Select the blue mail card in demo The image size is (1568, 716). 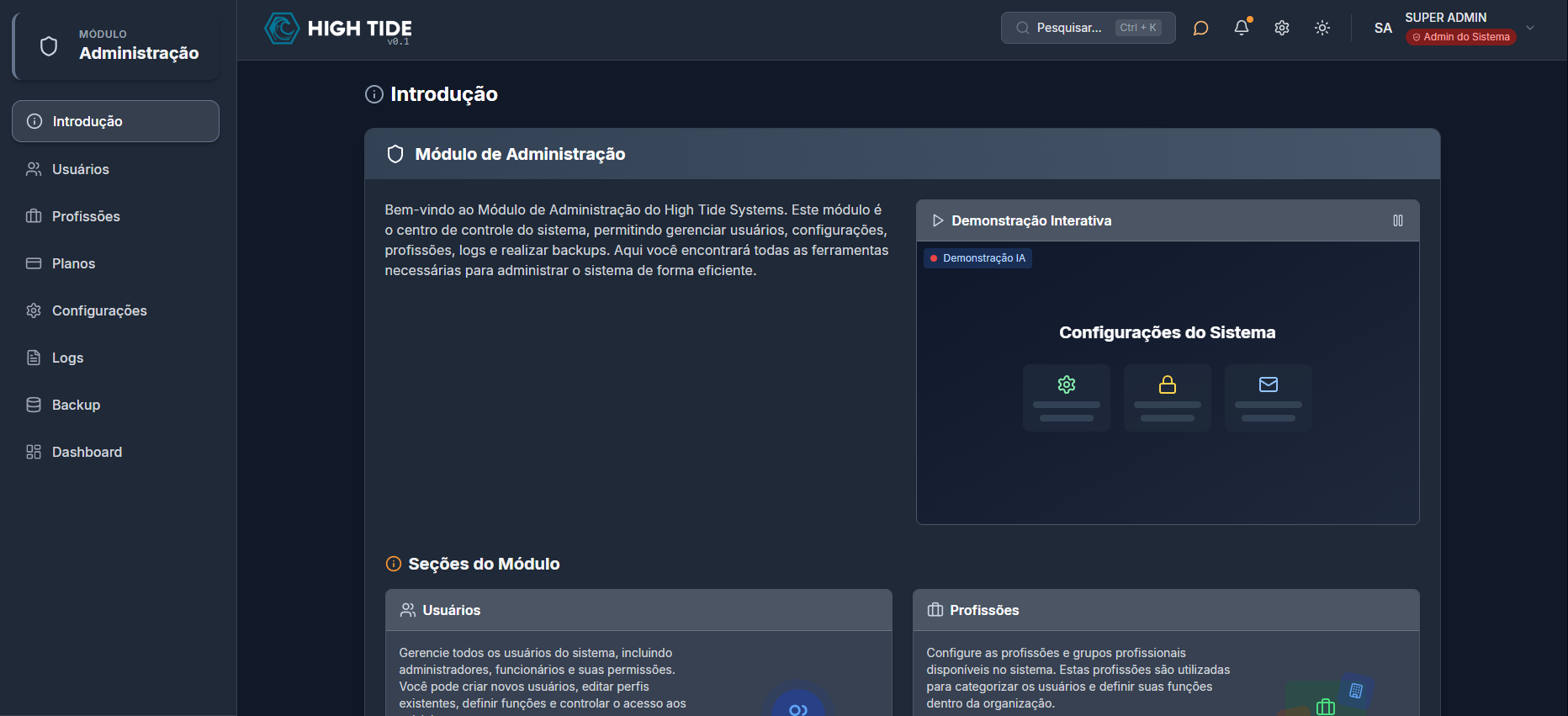point(1269,398)
